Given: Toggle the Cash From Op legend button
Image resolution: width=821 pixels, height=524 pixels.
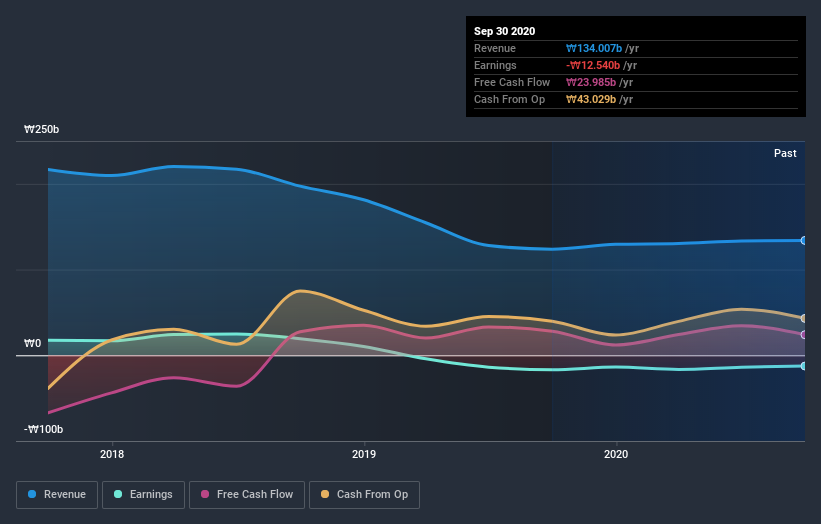Looking at the screenshot, I should click(x=364, y=495).
